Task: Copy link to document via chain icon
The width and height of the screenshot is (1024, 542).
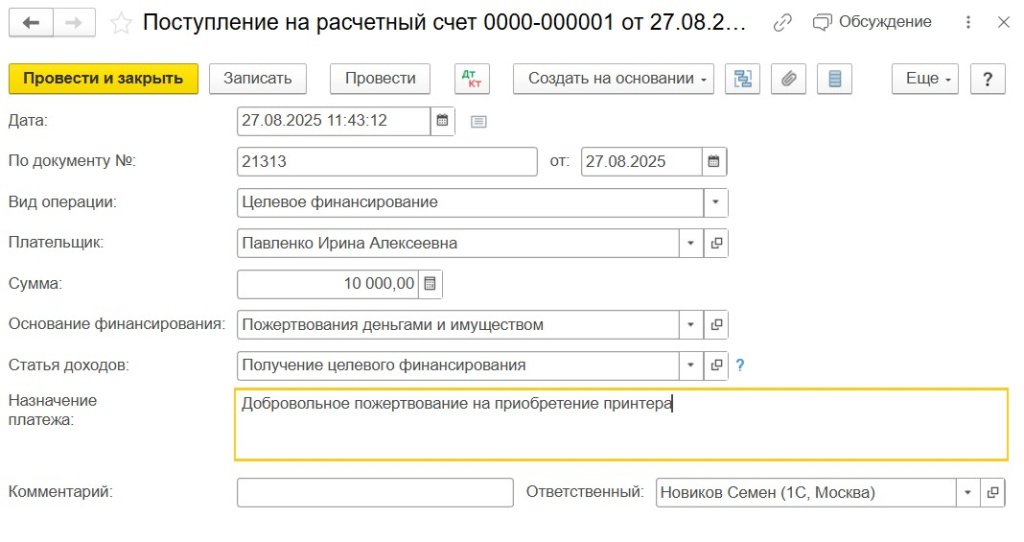Action: pyautogui.click(x=783, y=22)
